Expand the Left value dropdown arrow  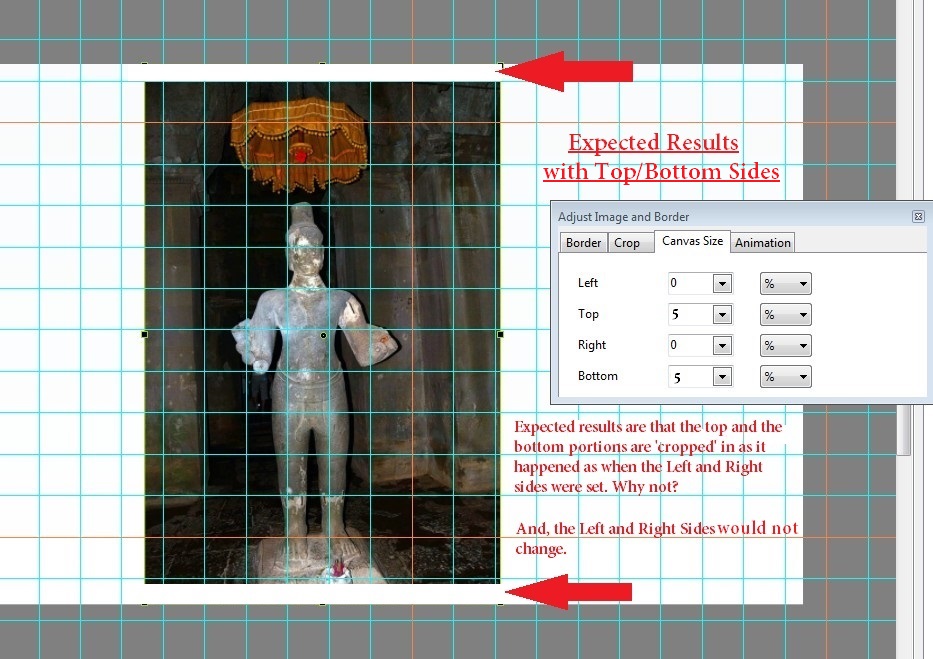(x=723, y=284)
